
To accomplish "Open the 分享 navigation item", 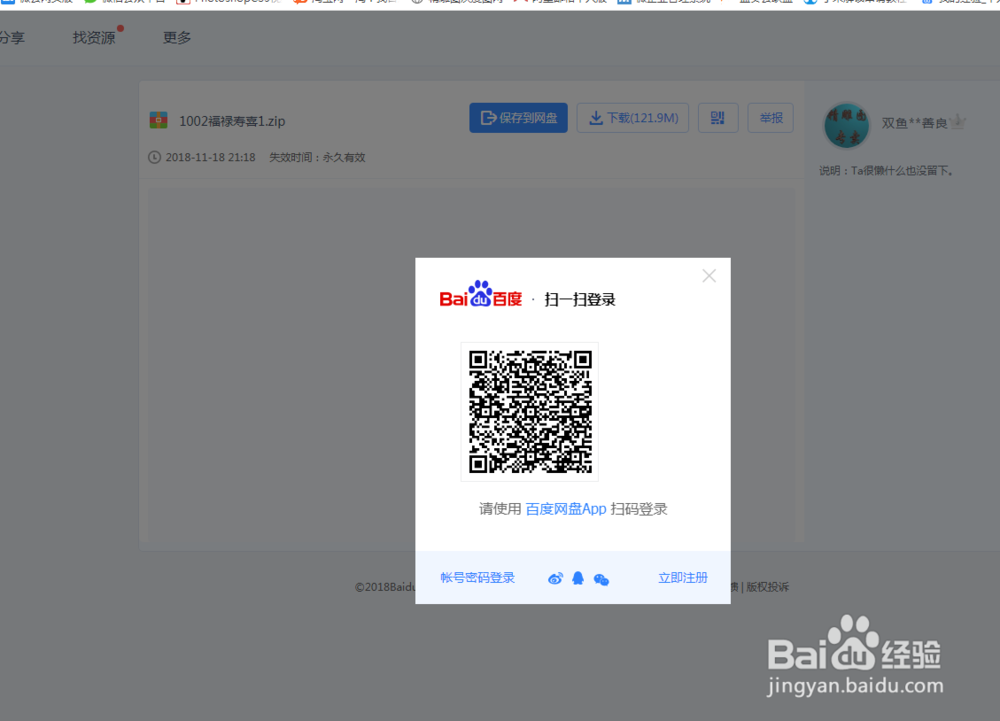I will click(x=12, y=38).
